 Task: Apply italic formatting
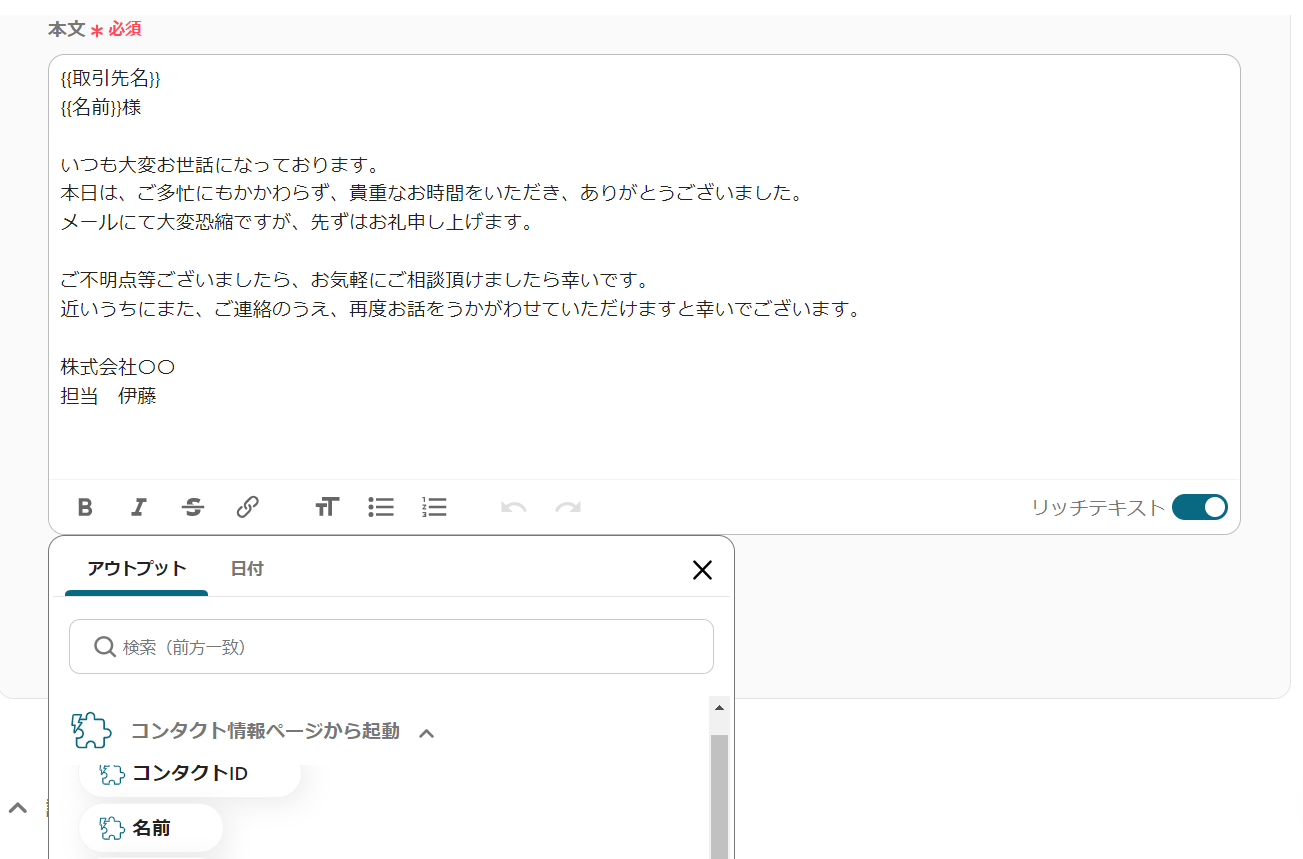tap(139, 507)
